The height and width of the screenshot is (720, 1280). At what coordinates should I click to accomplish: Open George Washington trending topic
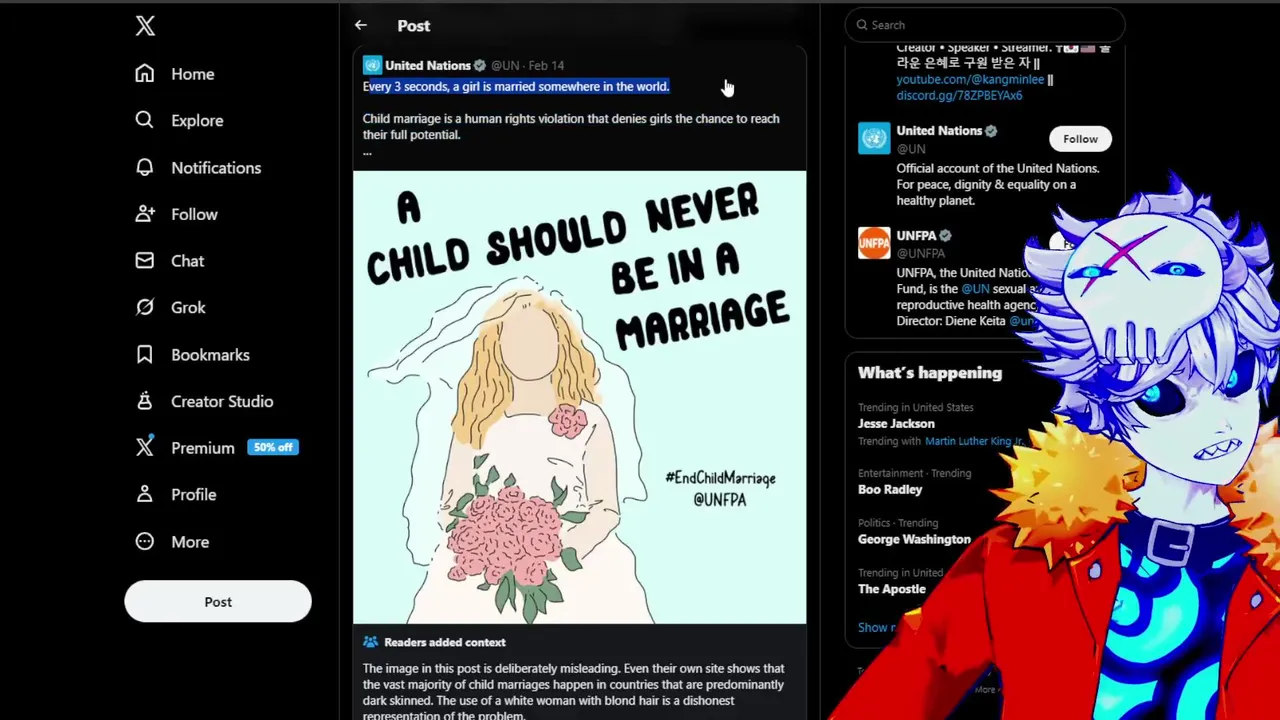(914, 539)
